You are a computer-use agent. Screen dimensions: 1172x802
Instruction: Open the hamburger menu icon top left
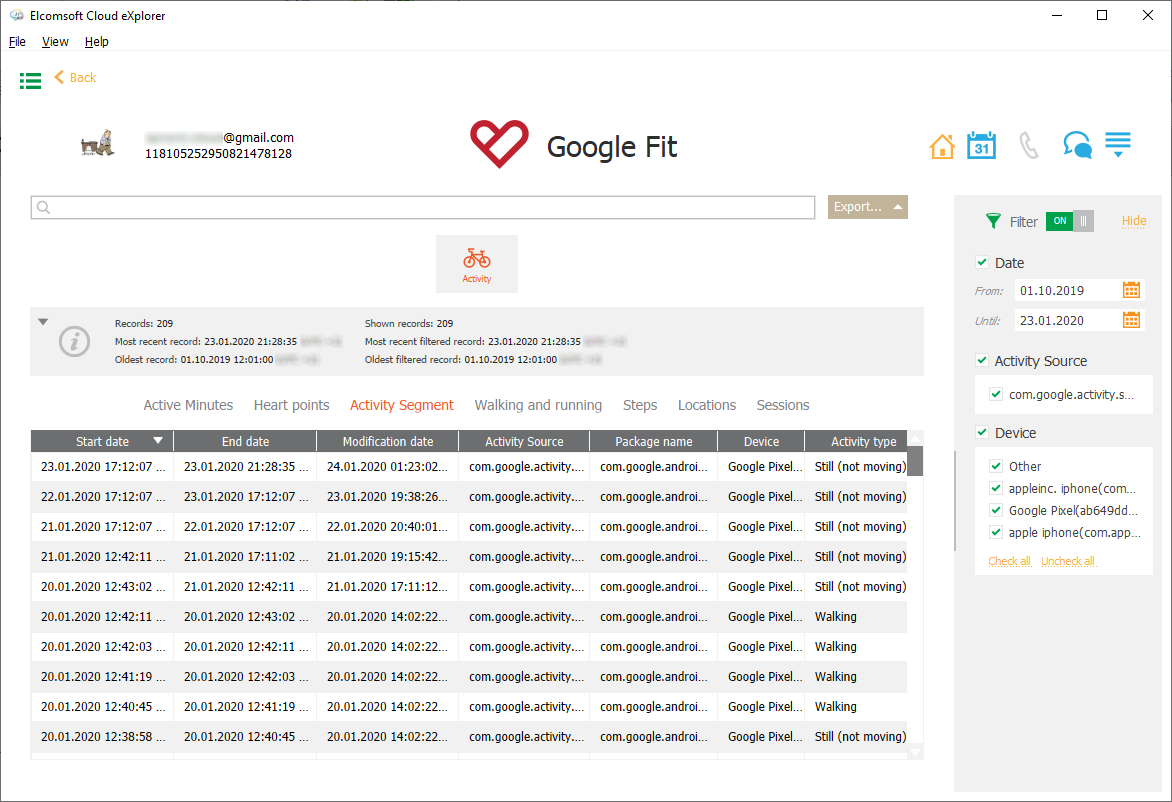tap(30, 81)
